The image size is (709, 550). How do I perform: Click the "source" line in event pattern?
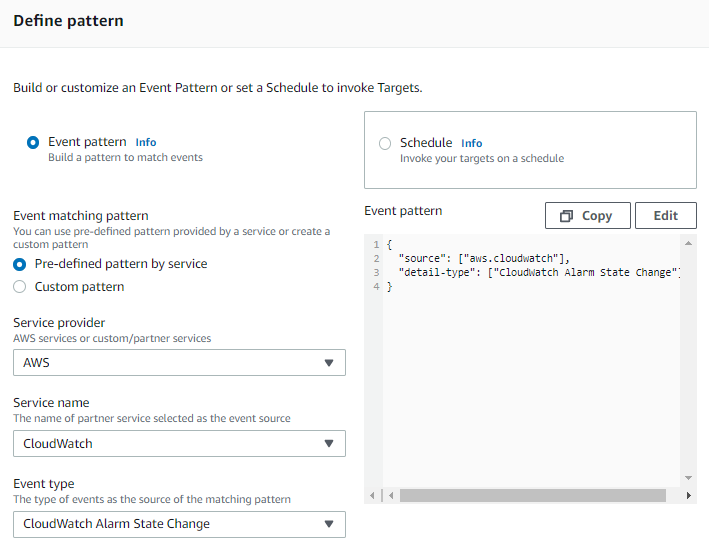tap(484, 259)
